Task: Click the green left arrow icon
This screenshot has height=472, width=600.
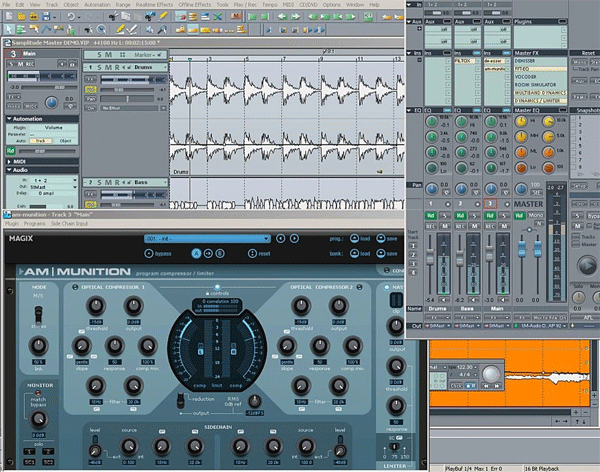Action: tap(282, 16)
